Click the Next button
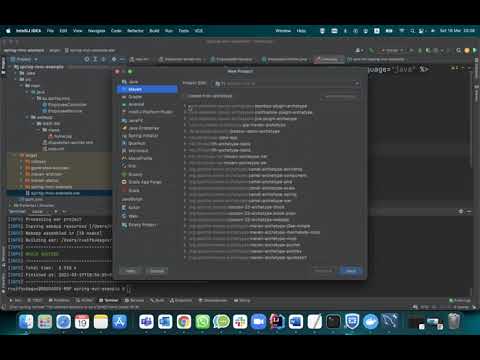 tap(350, 271)
